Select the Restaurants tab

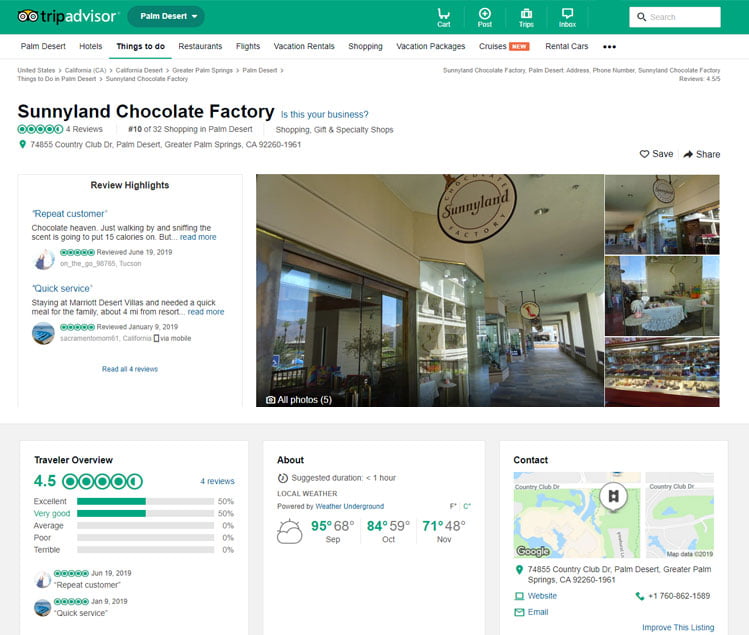pyautogui.click(x=200, y=47)
